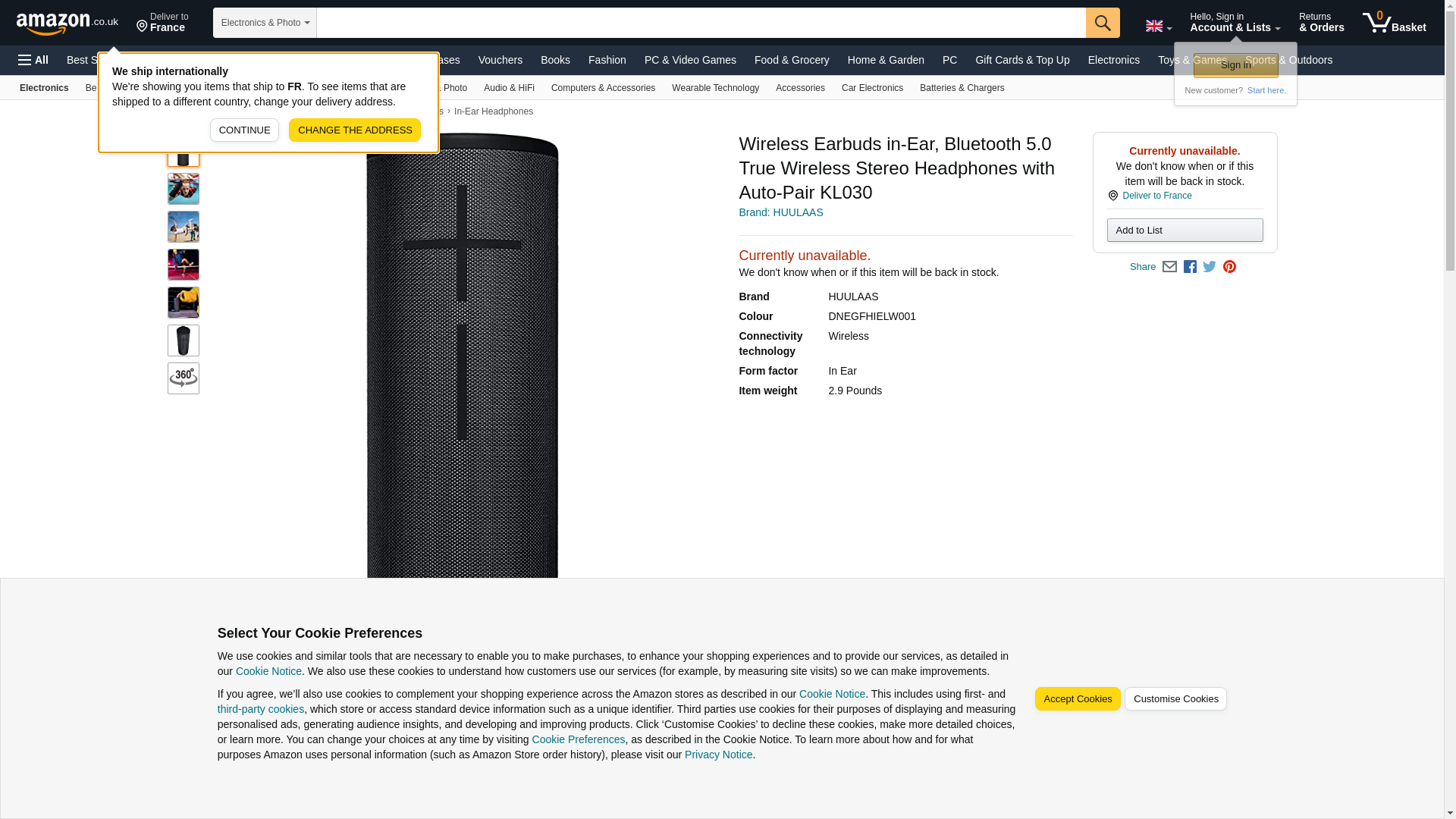Viewport: 1456px width, 819px height.
Task: Click the CHANGE THE ADDRESS button
Action: point(354,130)
